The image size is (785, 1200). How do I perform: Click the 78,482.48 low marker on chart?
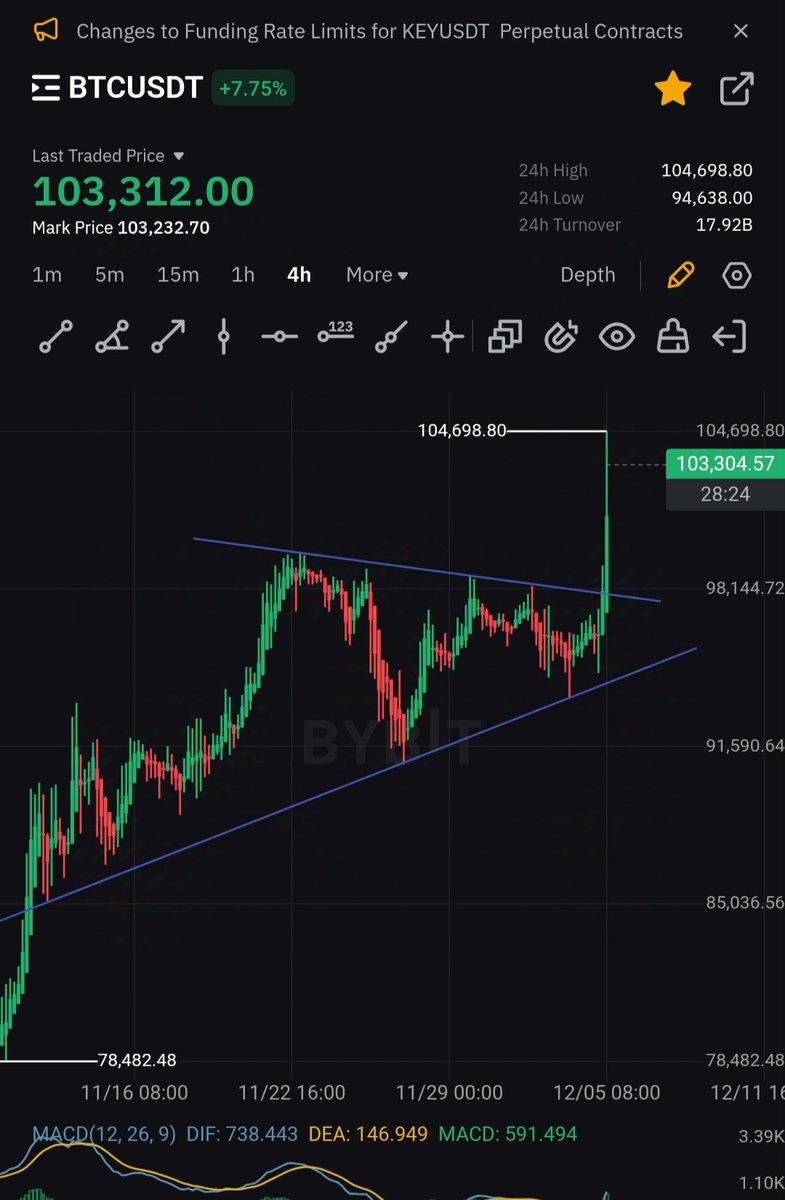pyautogui.click(x=137, y=1060)
